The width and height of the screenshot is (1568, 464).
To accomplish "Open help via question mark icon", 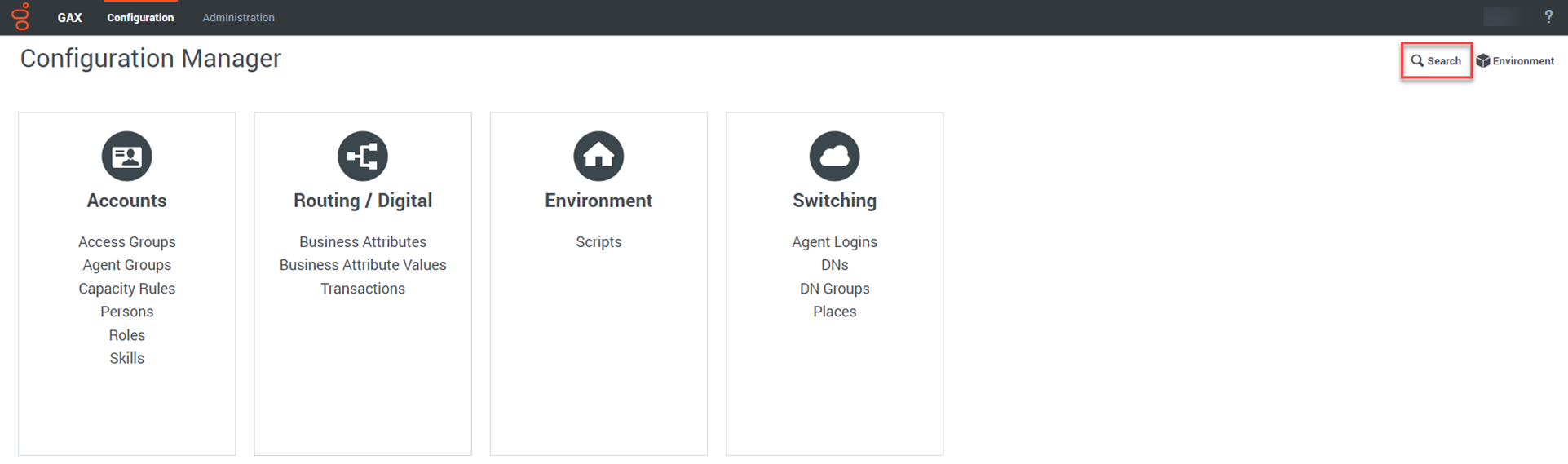I will pyautogui.click(x=1548, y=17).
